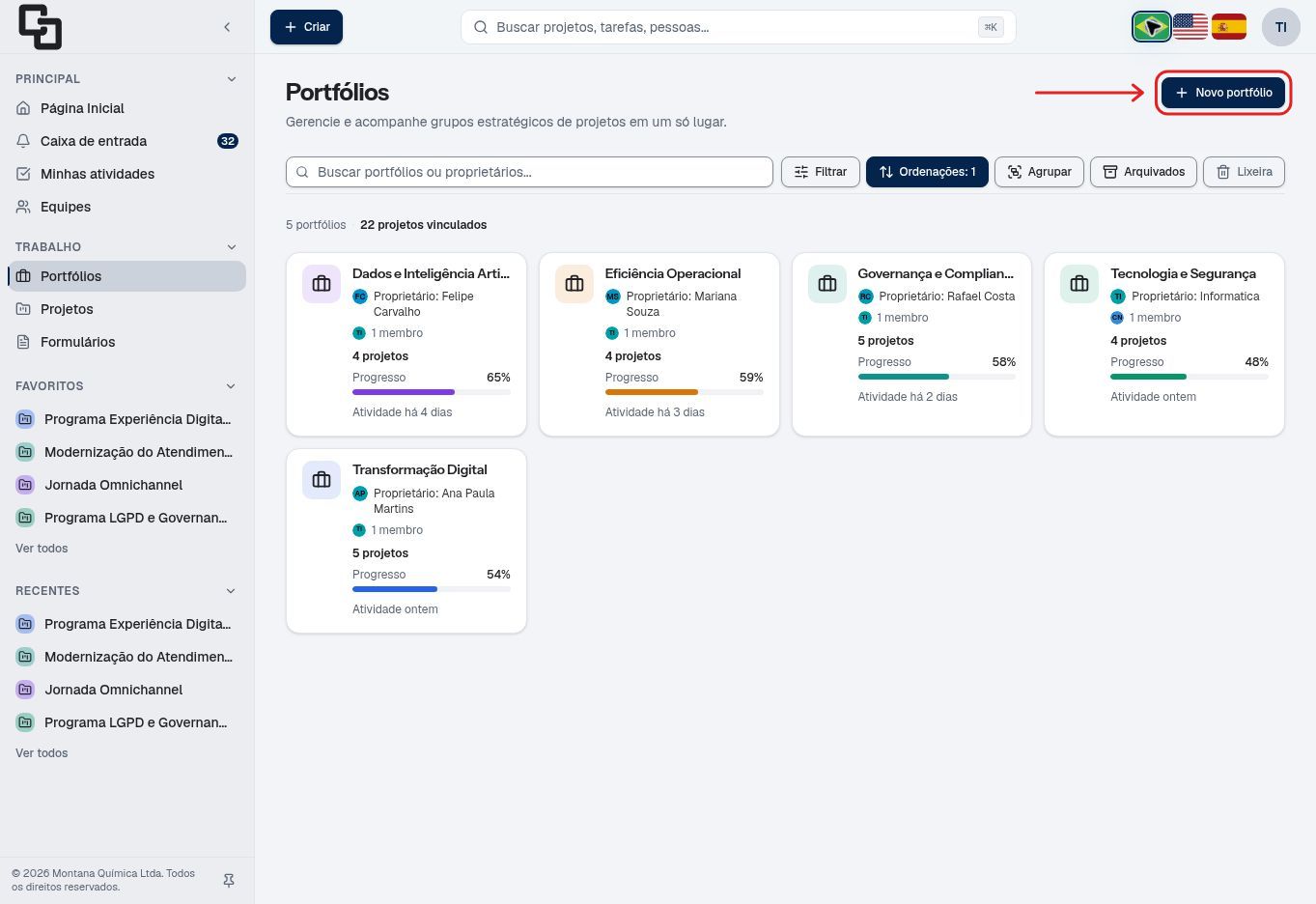Click briefcase icon of Dados e Inteligência card
Screen dimensions: 1316x904
(322, 284)
